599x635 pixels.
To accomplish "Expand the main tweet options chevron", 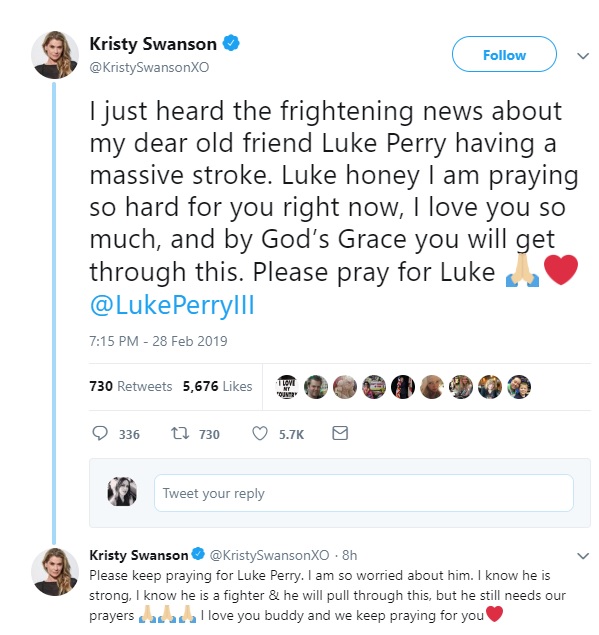I will click(582, 56).
